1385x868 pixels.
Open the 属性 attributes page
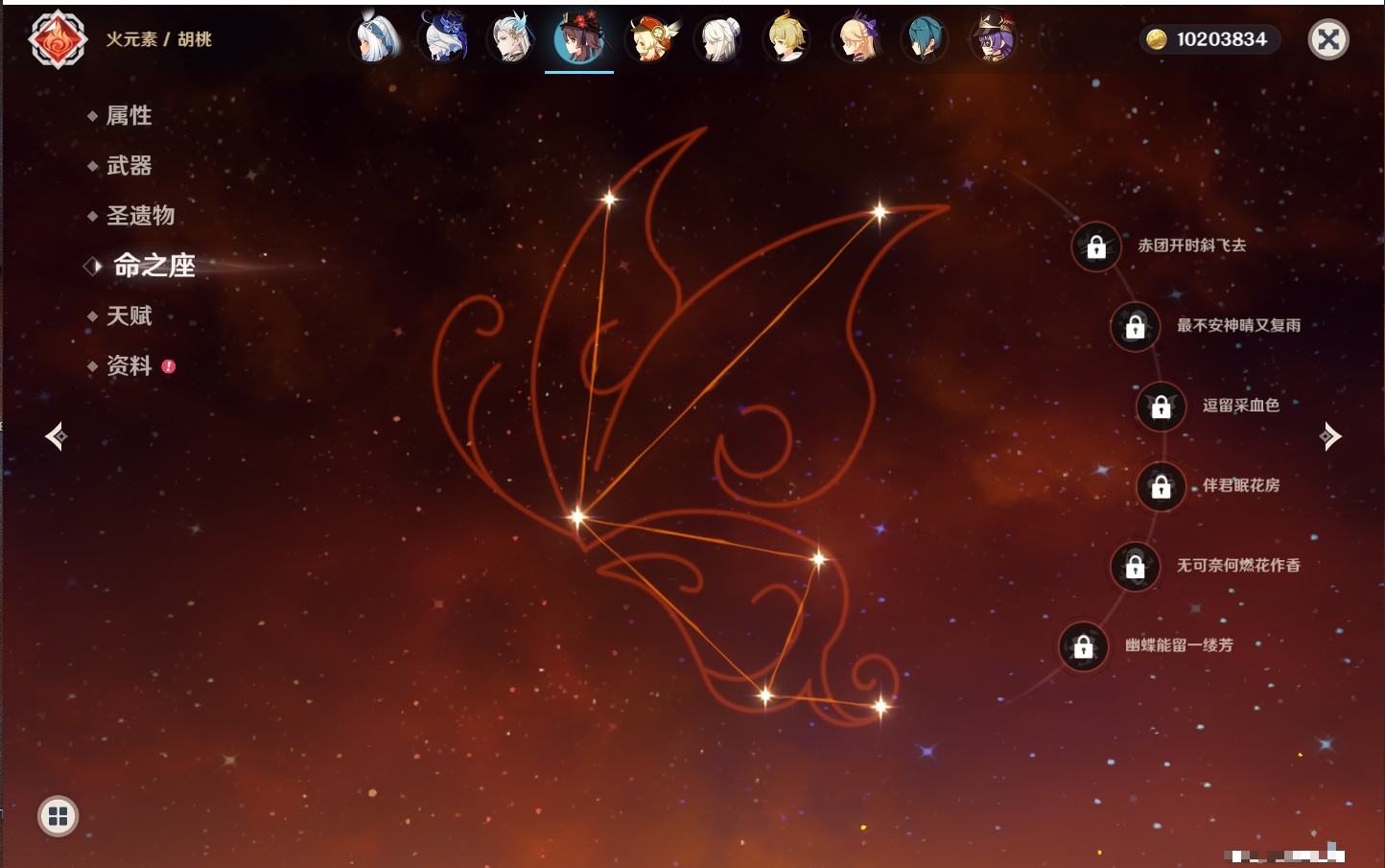[x=129, y=116]
